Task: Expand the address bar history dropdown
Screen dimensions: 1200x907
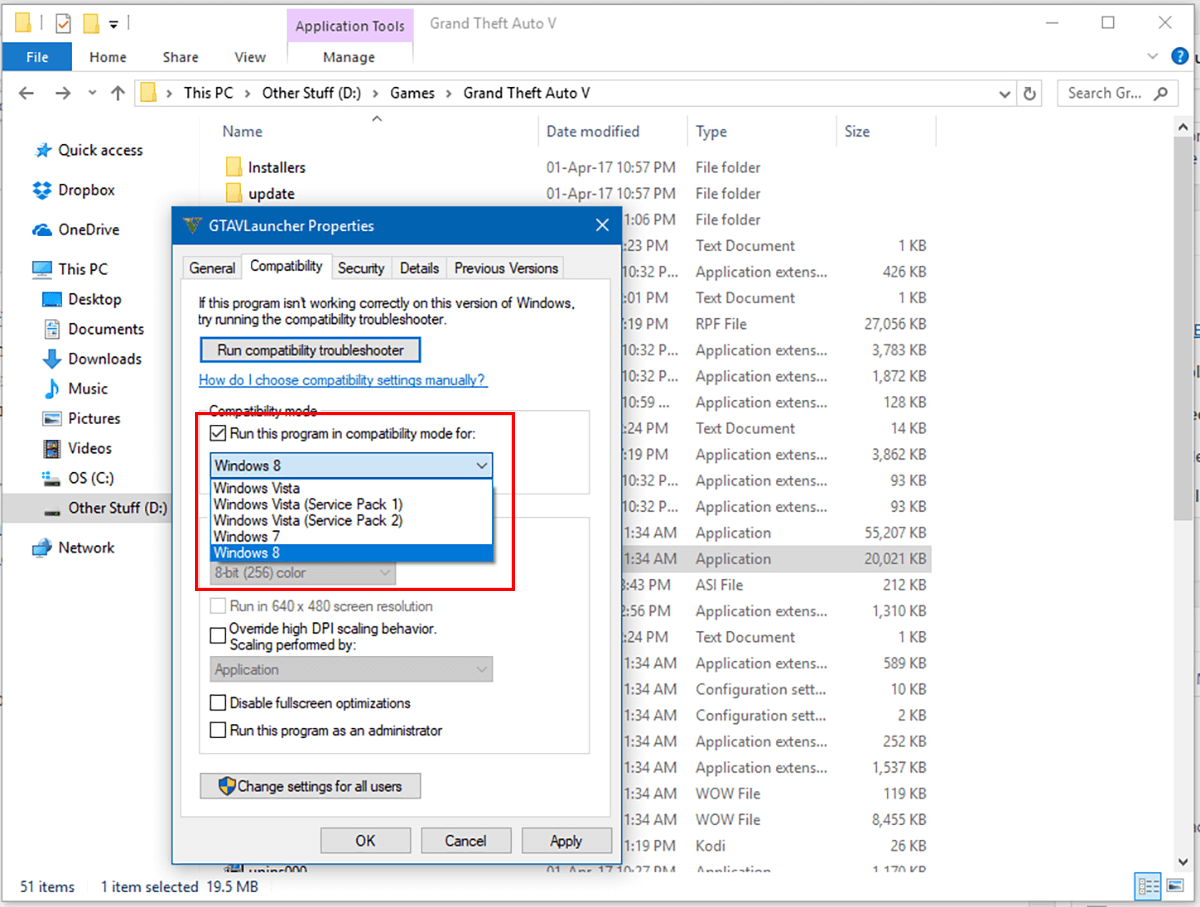Action: [1005, 93]
